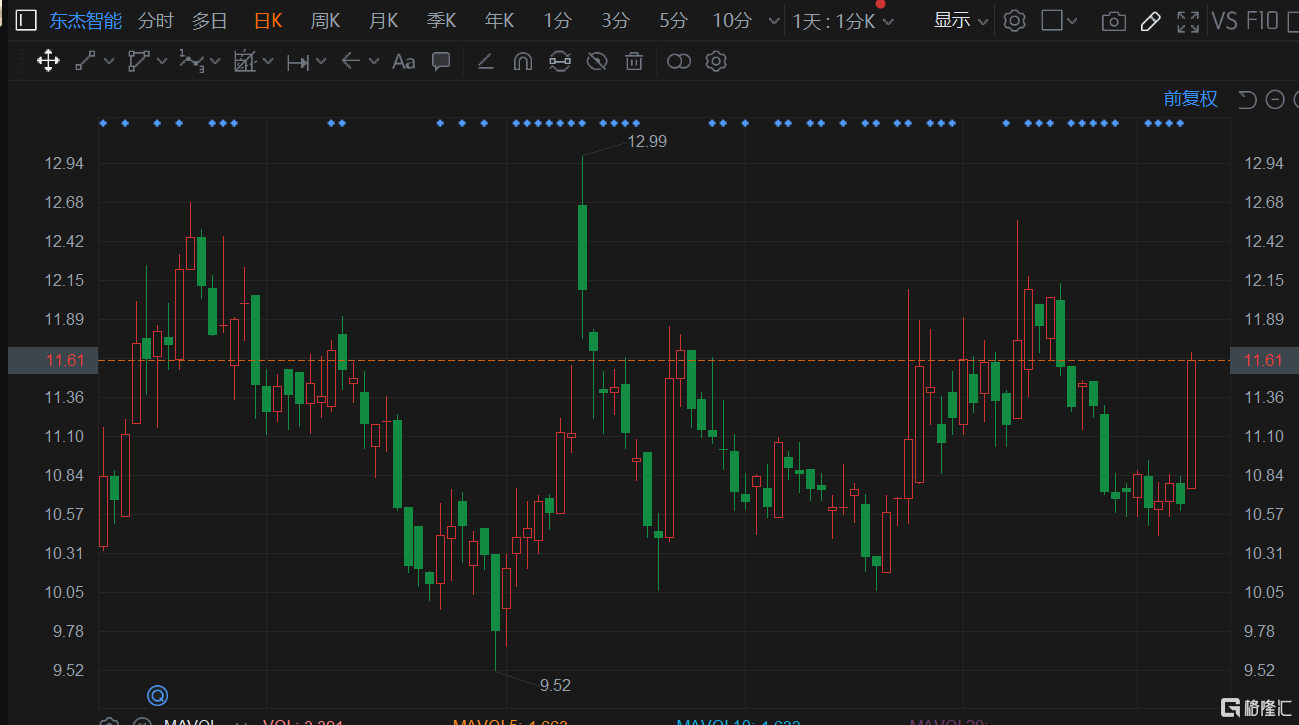Screen dimensions: 1299x725
Task: Expand wave tool options chevron
Action: tap(215, 62)
